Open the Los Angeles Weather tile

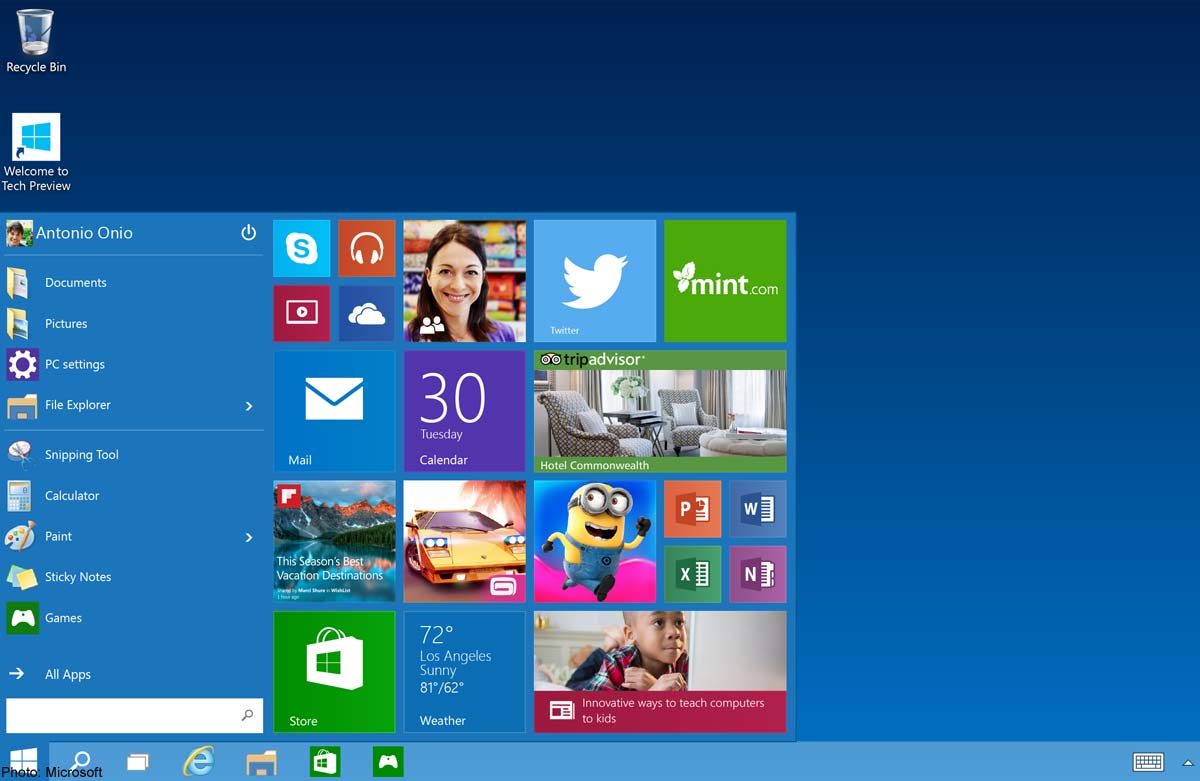click(464, 672)
